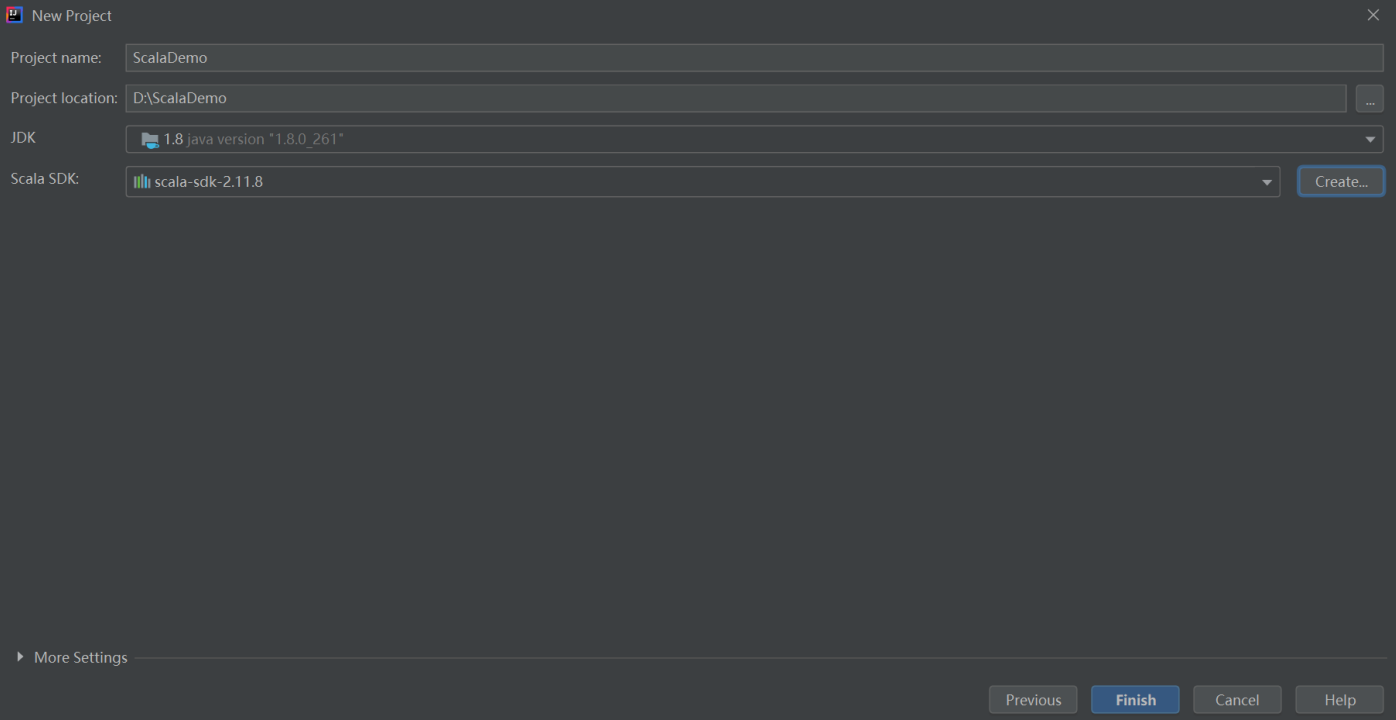Screen dimensions: 1396x720
Task: Click the Create... Scala SDK button
Action: (1341, 182)
